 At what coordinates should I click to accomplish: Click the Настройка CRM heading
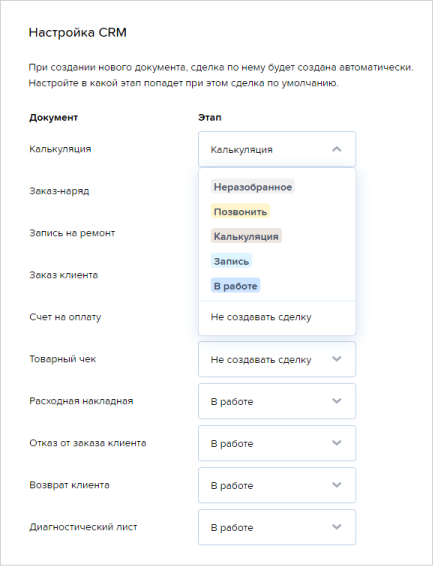[78, 32]
